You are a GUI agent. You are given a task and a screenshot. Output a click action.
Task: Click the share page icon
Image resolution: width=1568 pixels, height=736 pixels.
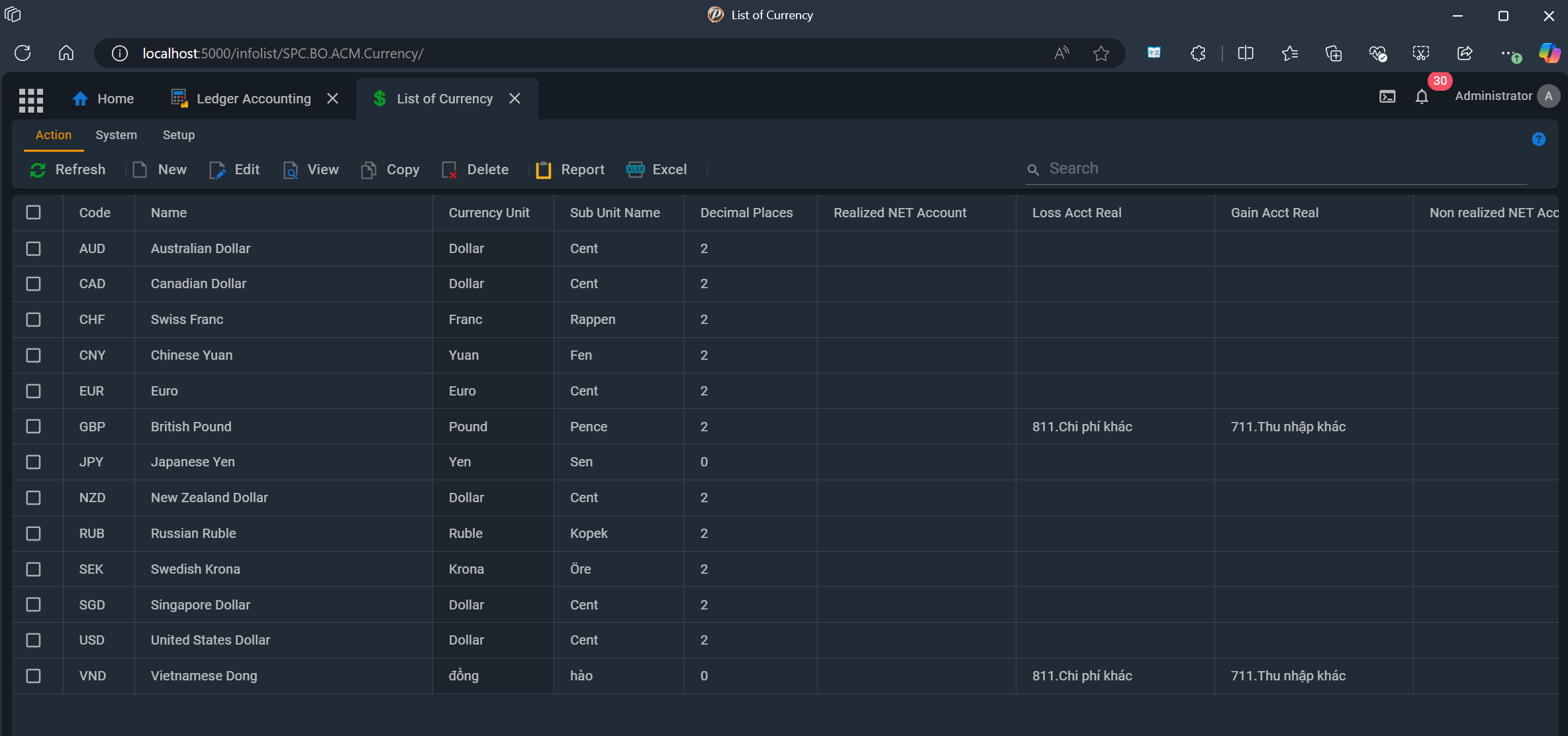click(x=1465, y=53)
